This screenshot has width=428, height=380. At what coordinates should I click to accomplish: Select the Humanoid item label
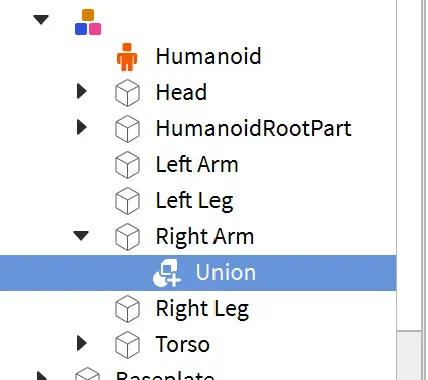tap(209, 56)
